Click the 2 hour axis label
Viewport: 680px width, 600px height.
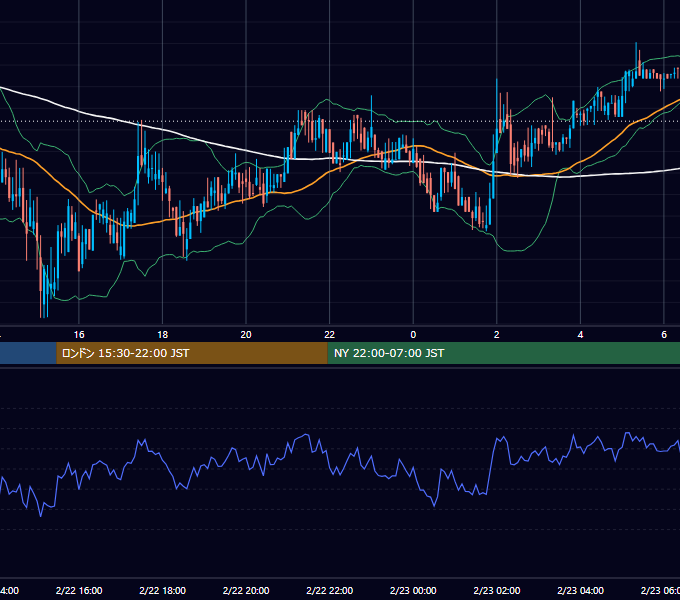[x=497, y=335]
